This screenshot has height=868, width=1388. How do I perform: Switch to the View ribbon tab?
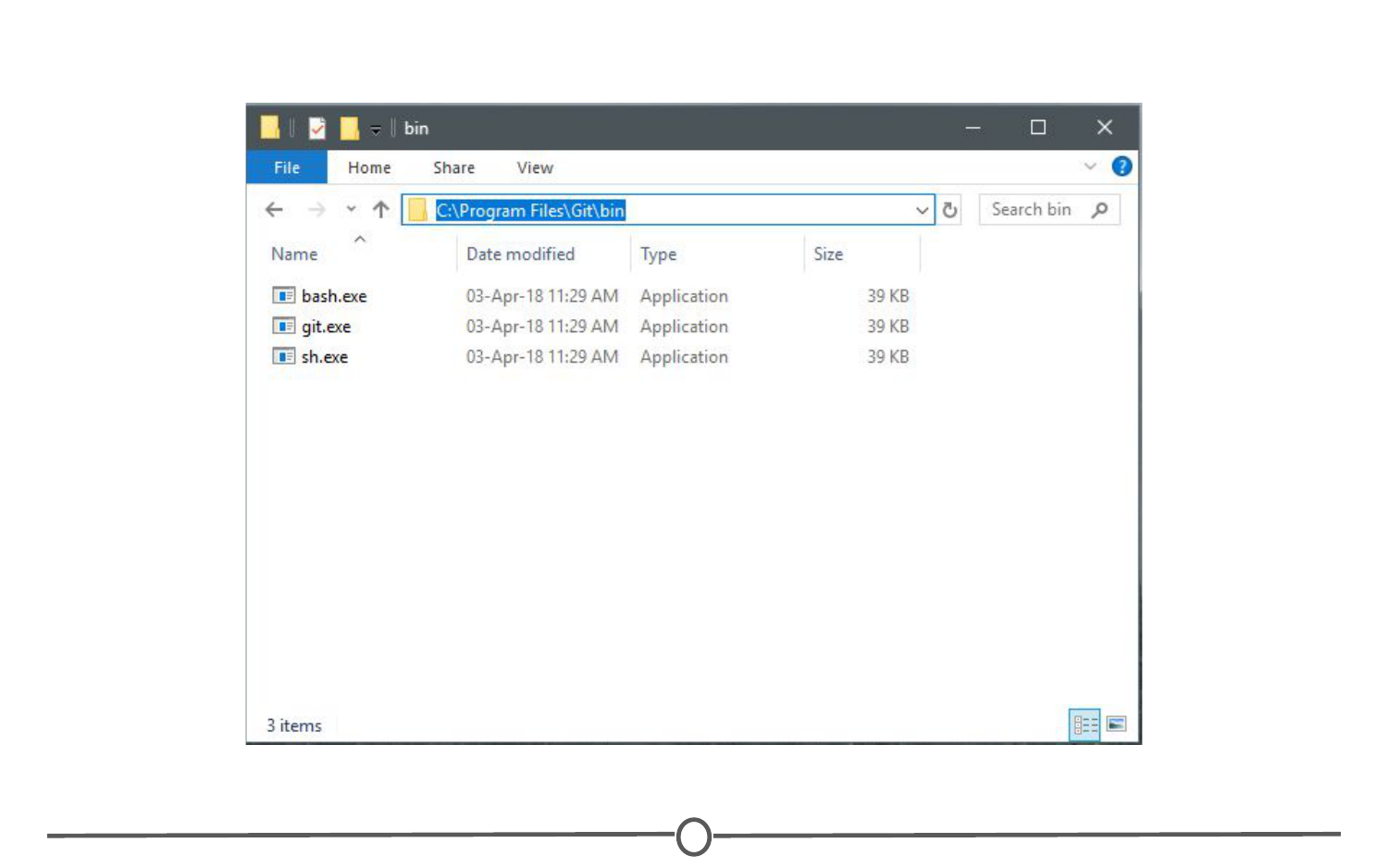tap(534, 167)
